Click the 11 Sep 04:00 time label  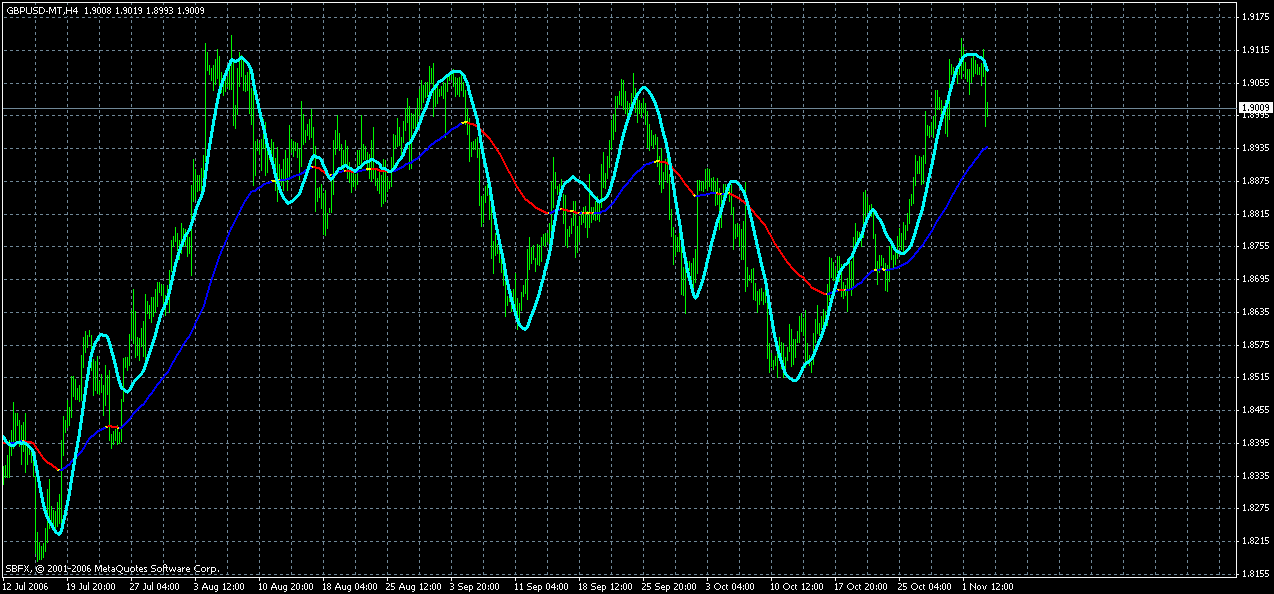pos(540,586)
